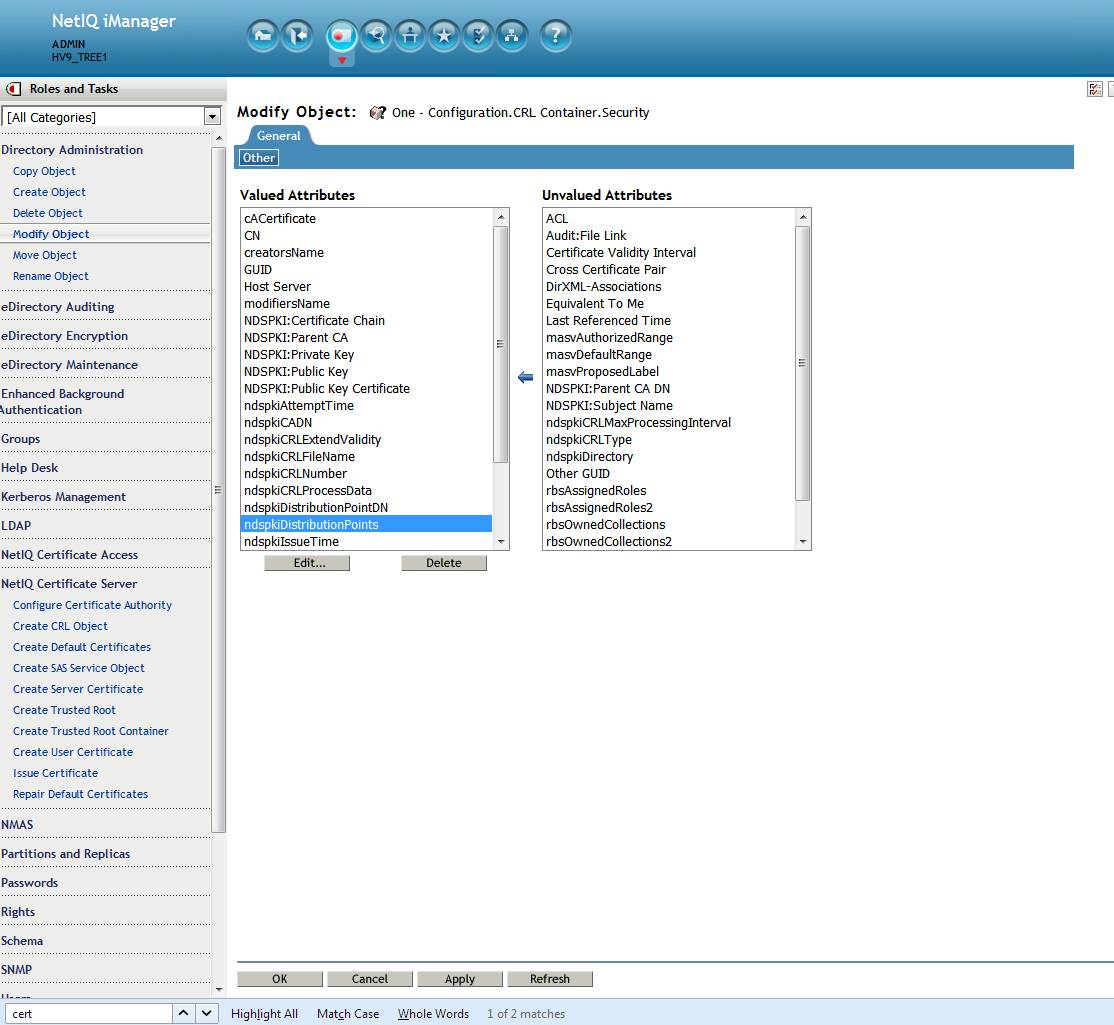This screenshot has width=1114, height=1025.
Task: Click the OK button
Action: click(280, 979)
